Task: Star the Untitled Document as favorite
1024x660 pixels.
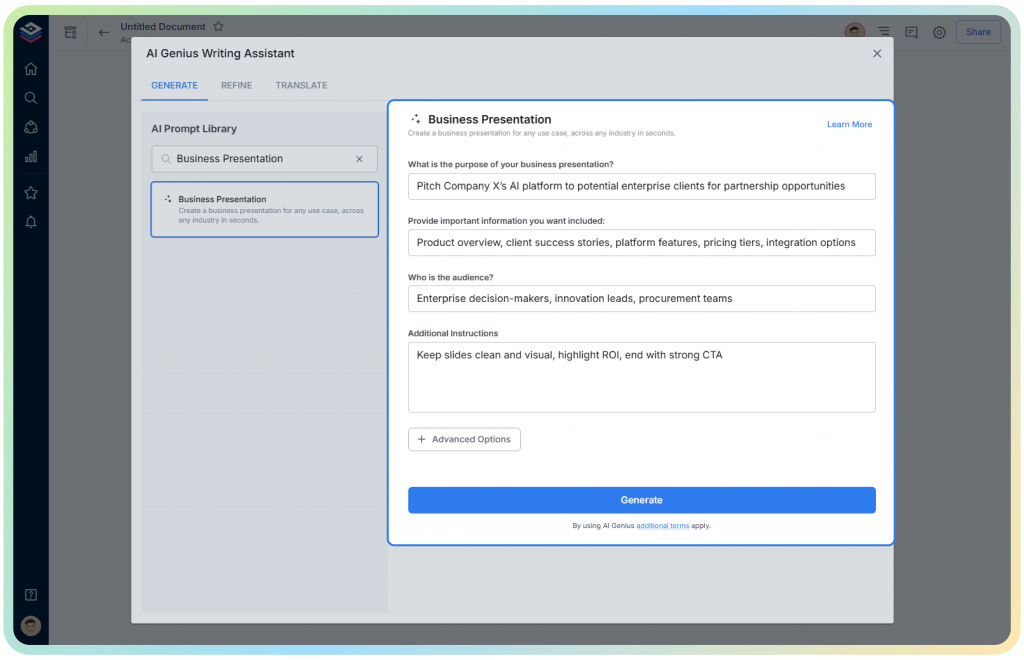Action: click(219, 27)
